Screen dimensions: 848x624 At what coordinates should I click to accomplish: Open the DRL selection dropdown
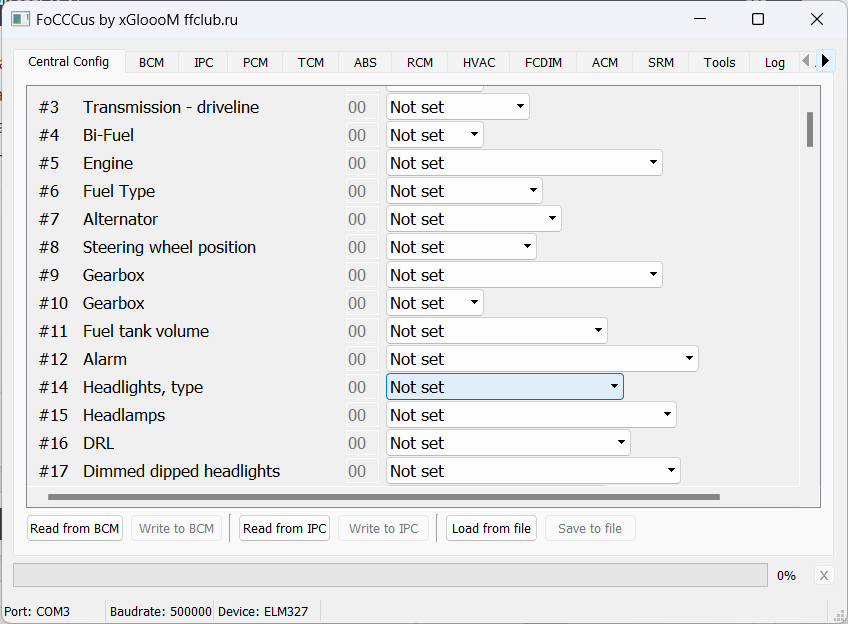(x=507, y=443)
